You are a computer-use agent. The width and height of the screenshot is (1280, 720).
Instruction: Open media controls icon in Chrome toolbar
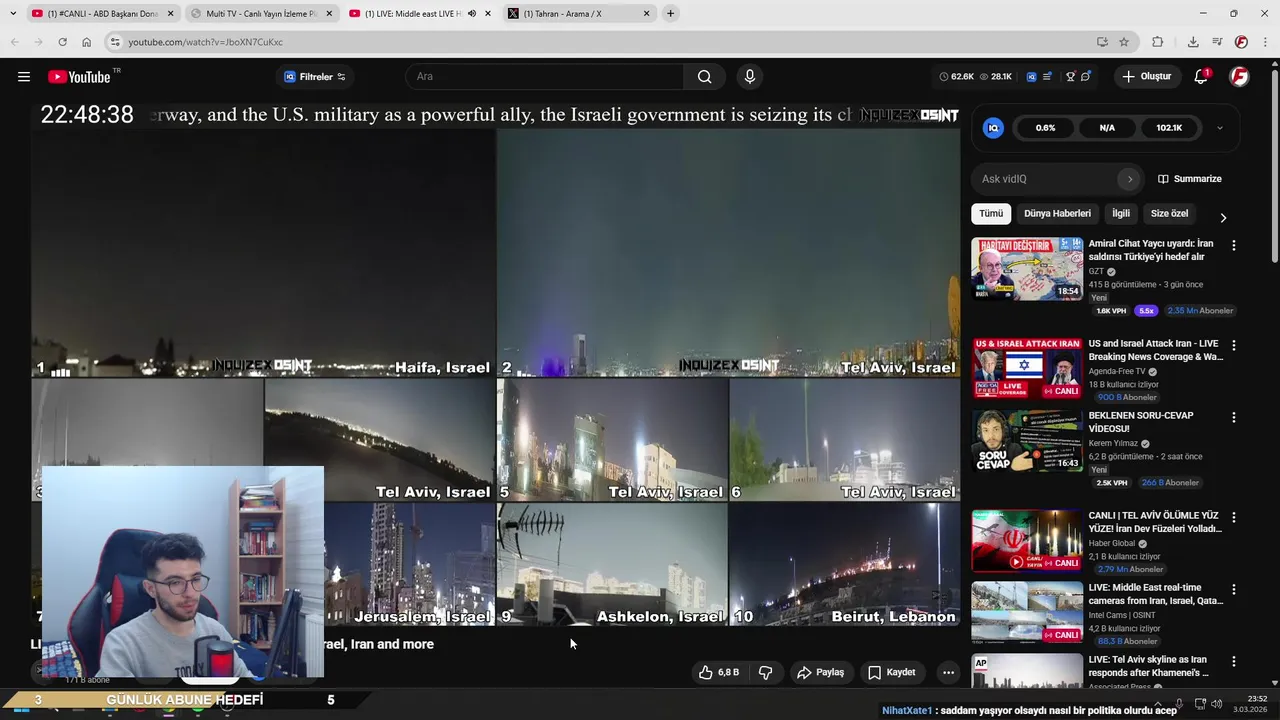(1217, 42)
